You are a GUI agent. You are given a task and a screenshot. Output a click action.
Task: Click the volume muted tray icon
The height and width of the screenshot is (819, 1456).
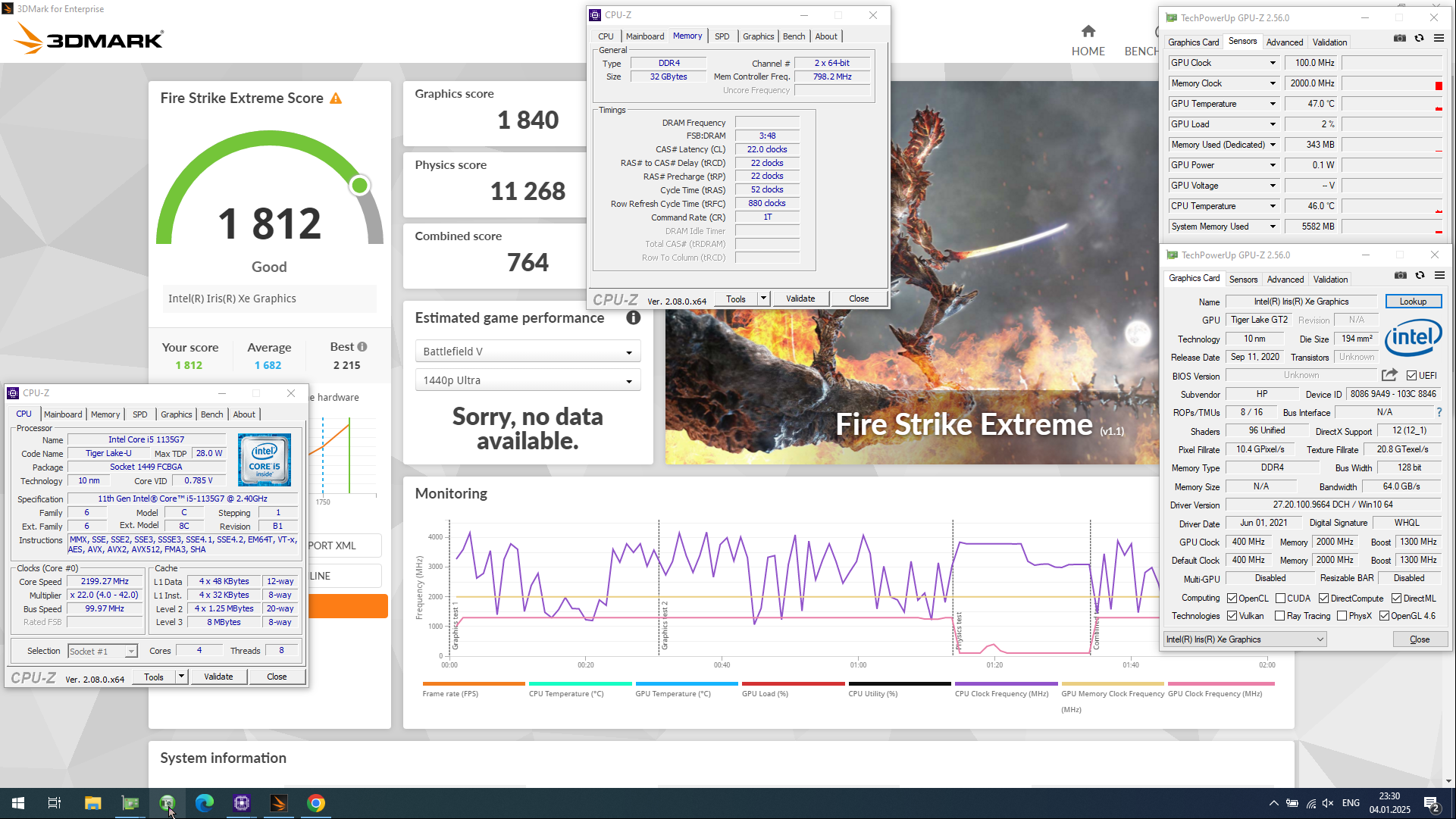[x=1328, y=803]
